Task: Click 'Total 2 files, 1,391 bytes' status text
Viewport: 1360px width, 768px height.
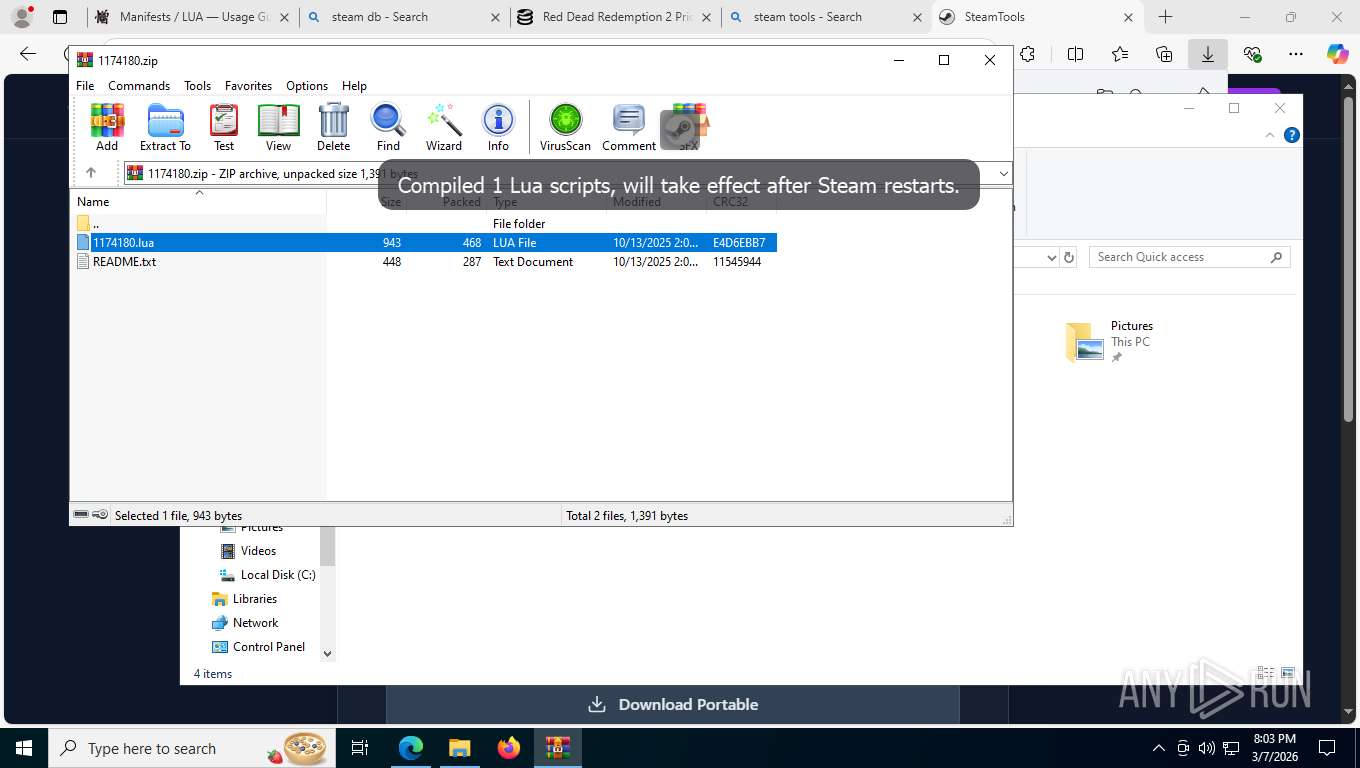Action: (627, 516)
